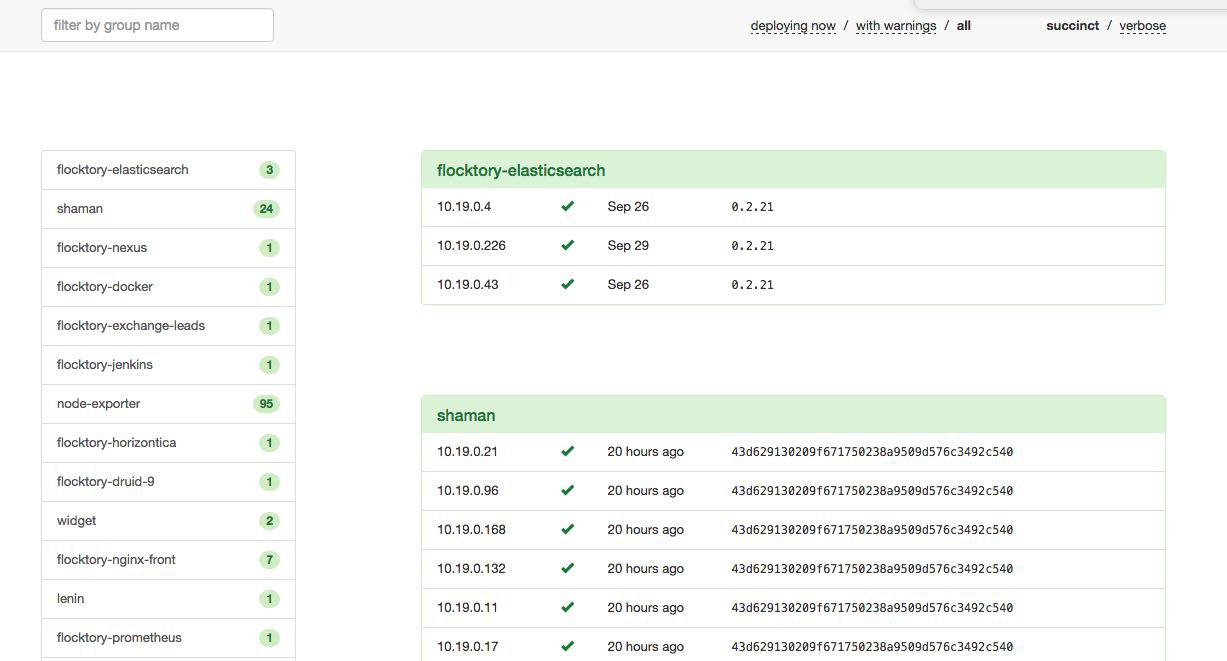1227x661 pixels.
Task: Click the green checkmark for host 10.19.0.4
Action: tap(567, 207)
